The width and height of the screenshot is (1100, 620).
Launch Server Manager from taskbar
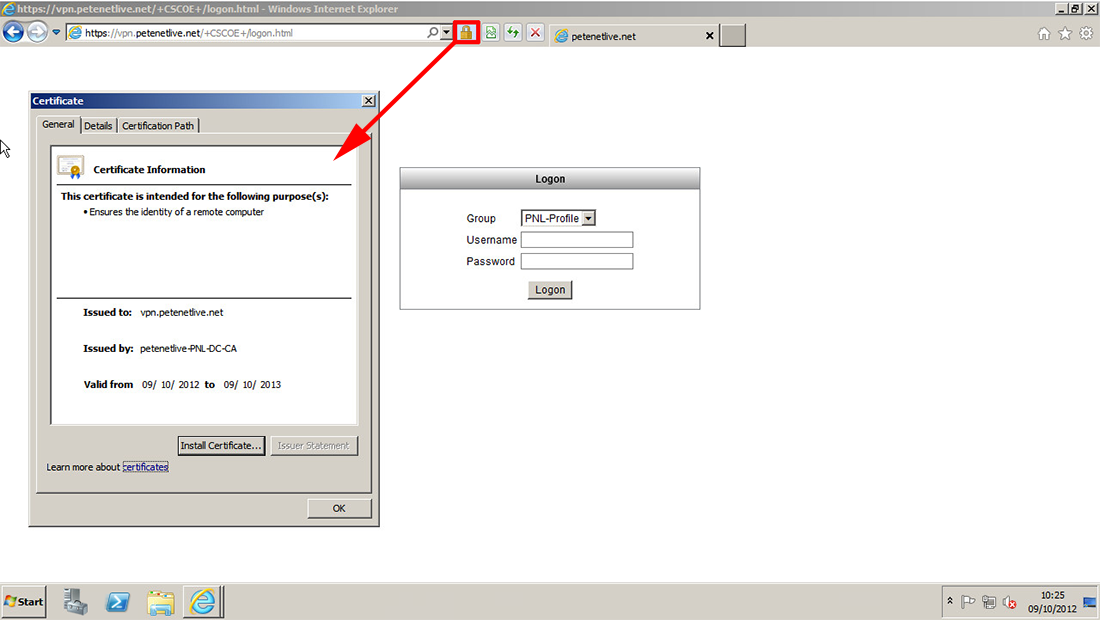tap(75, 602)
